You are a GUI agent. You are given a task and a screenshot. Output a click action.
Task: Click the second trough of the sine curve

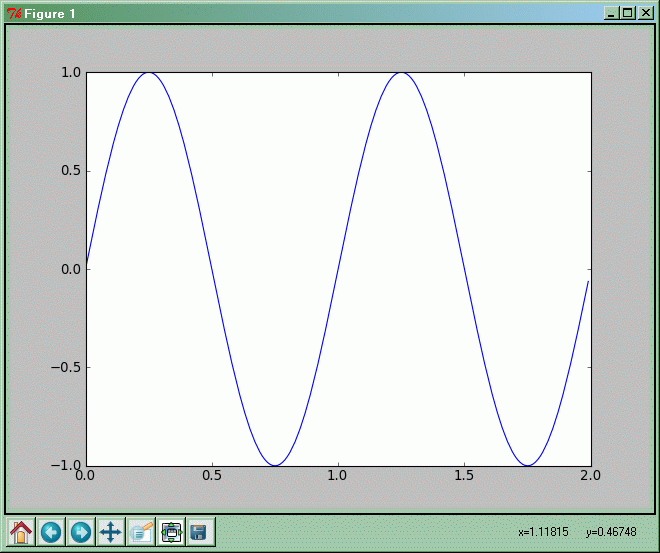coord(527,465)
